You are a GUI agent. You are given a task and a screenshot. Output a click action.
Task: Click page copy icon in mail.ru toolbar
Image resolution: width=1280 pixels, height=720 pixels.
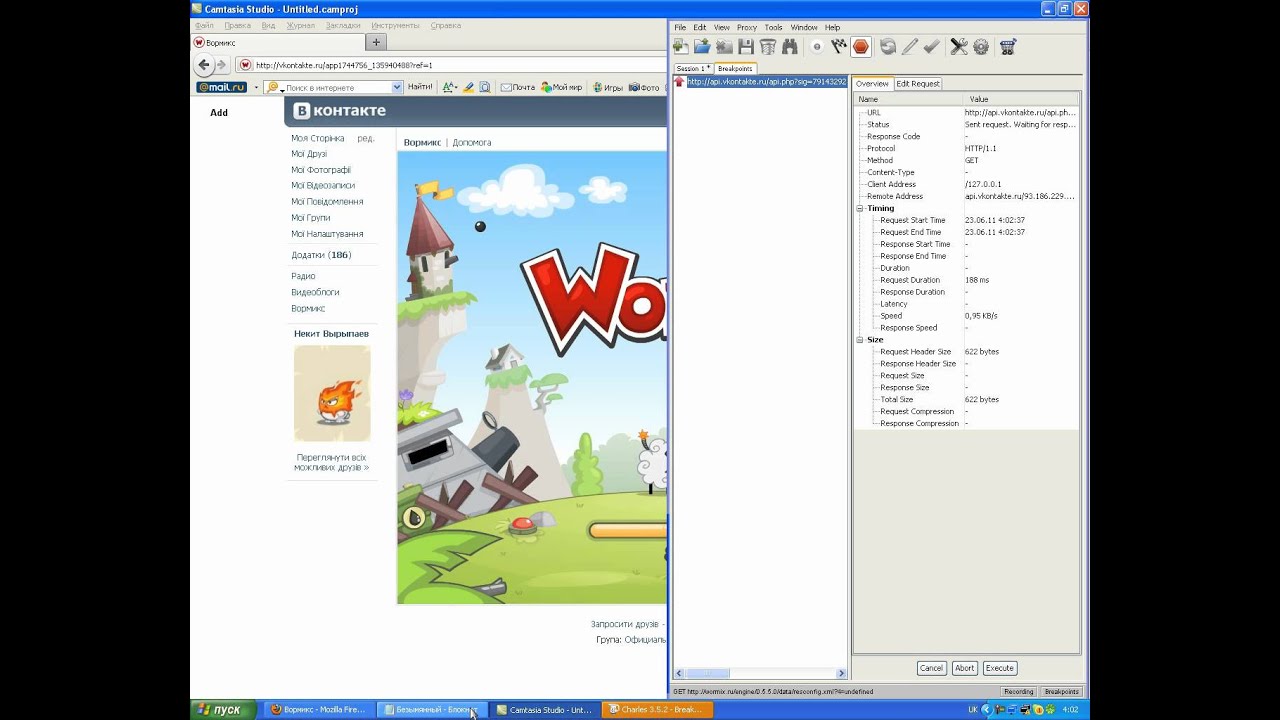485,87
